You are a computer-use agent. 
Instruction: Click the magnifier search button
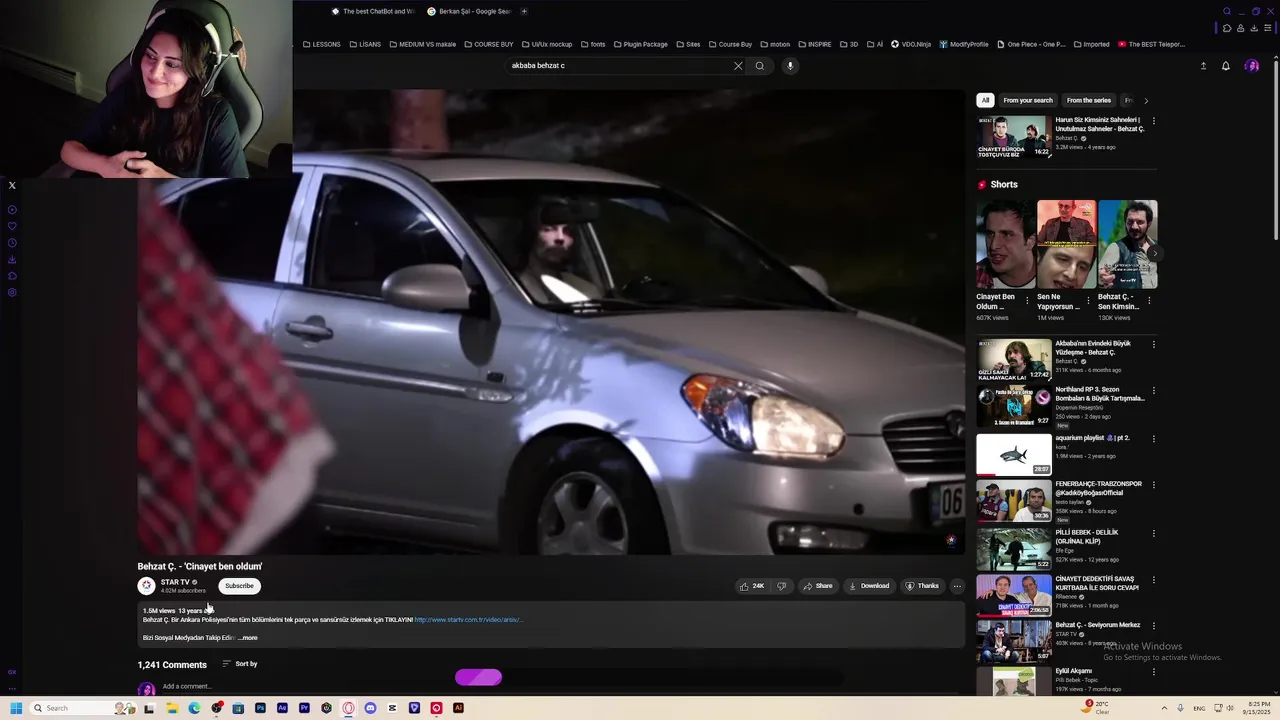[x=760, y=66]
